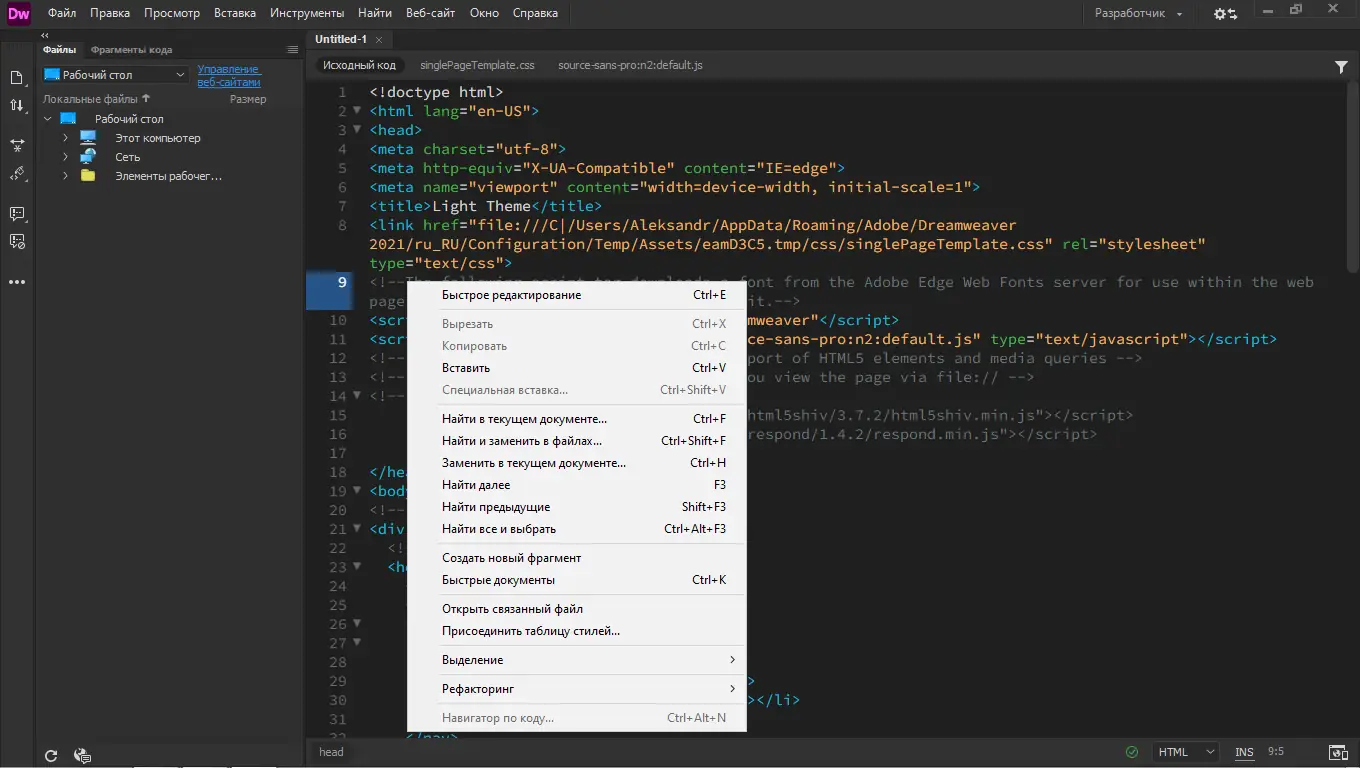
Task: Switch to the singlePageTemplate.css tab
Action: coord(476,64)
